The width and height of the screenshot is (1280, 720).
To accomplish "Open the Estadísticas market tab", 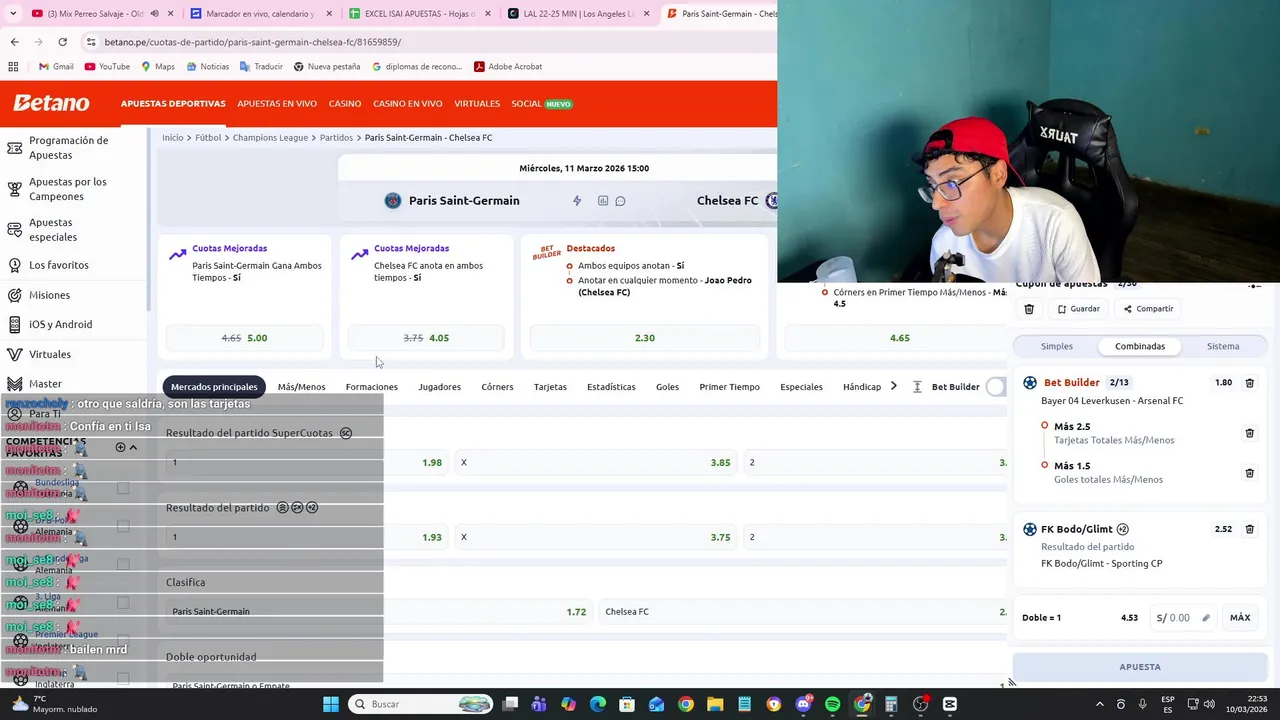I will tap(611, 387).
